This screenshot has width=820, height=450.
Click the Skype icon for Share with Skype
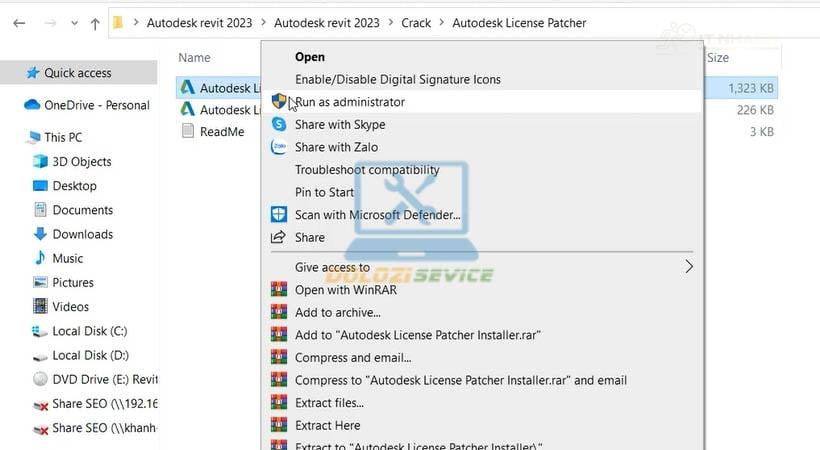click(x=279, y=125)
